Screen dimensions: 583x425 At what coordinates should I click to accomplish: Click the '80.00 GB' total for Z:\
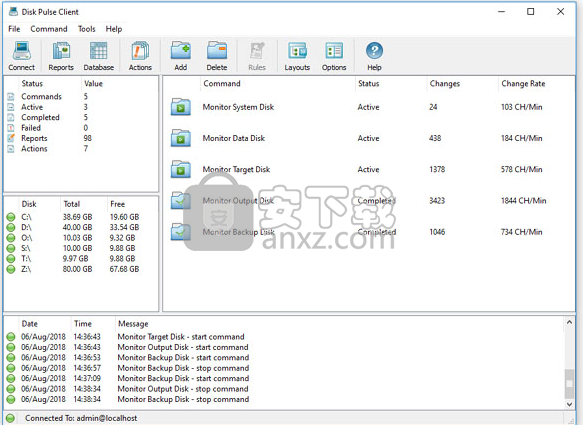77,269
